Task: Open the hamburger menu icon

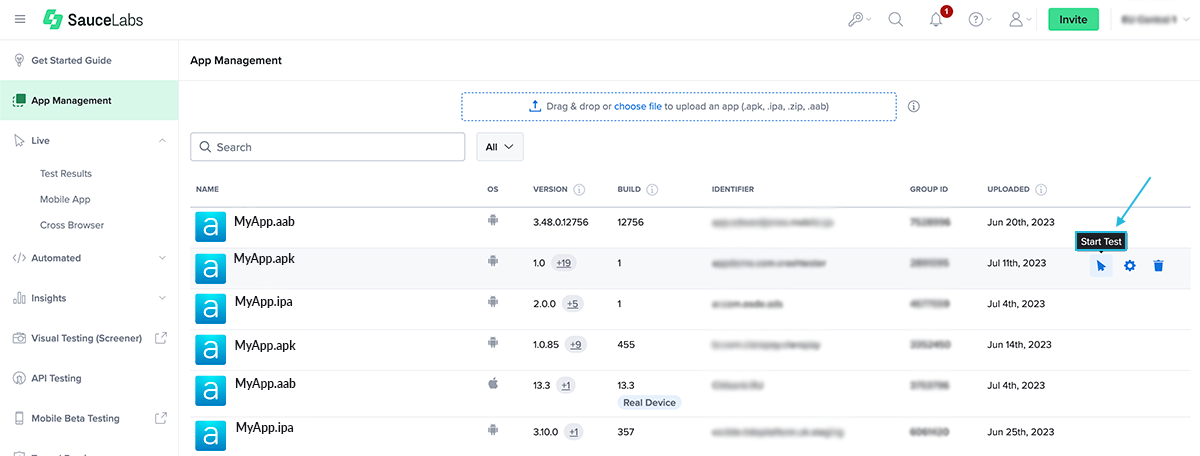Action: (x=20, y=19)
